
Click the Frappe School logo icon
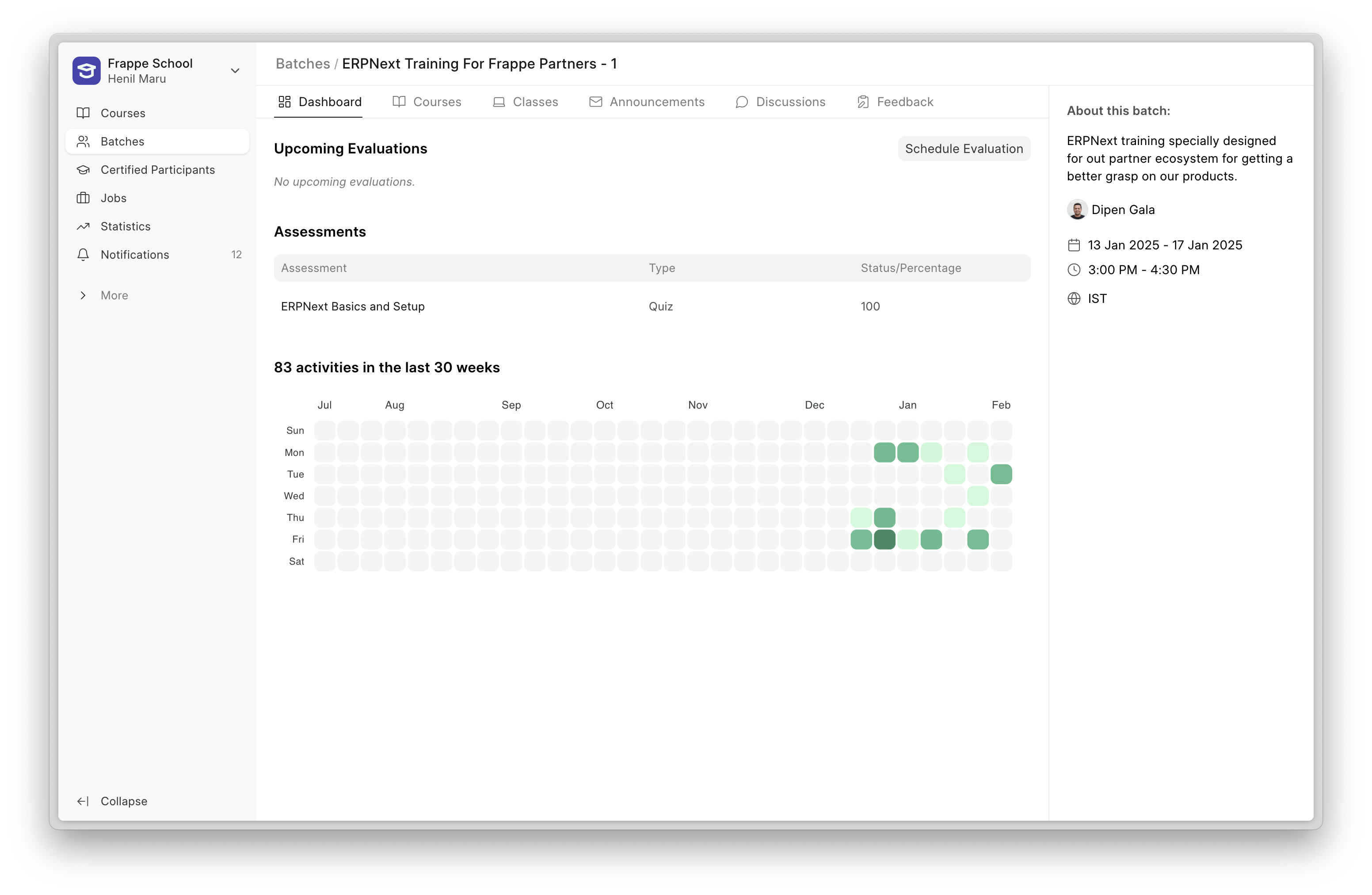pos(87,70)
